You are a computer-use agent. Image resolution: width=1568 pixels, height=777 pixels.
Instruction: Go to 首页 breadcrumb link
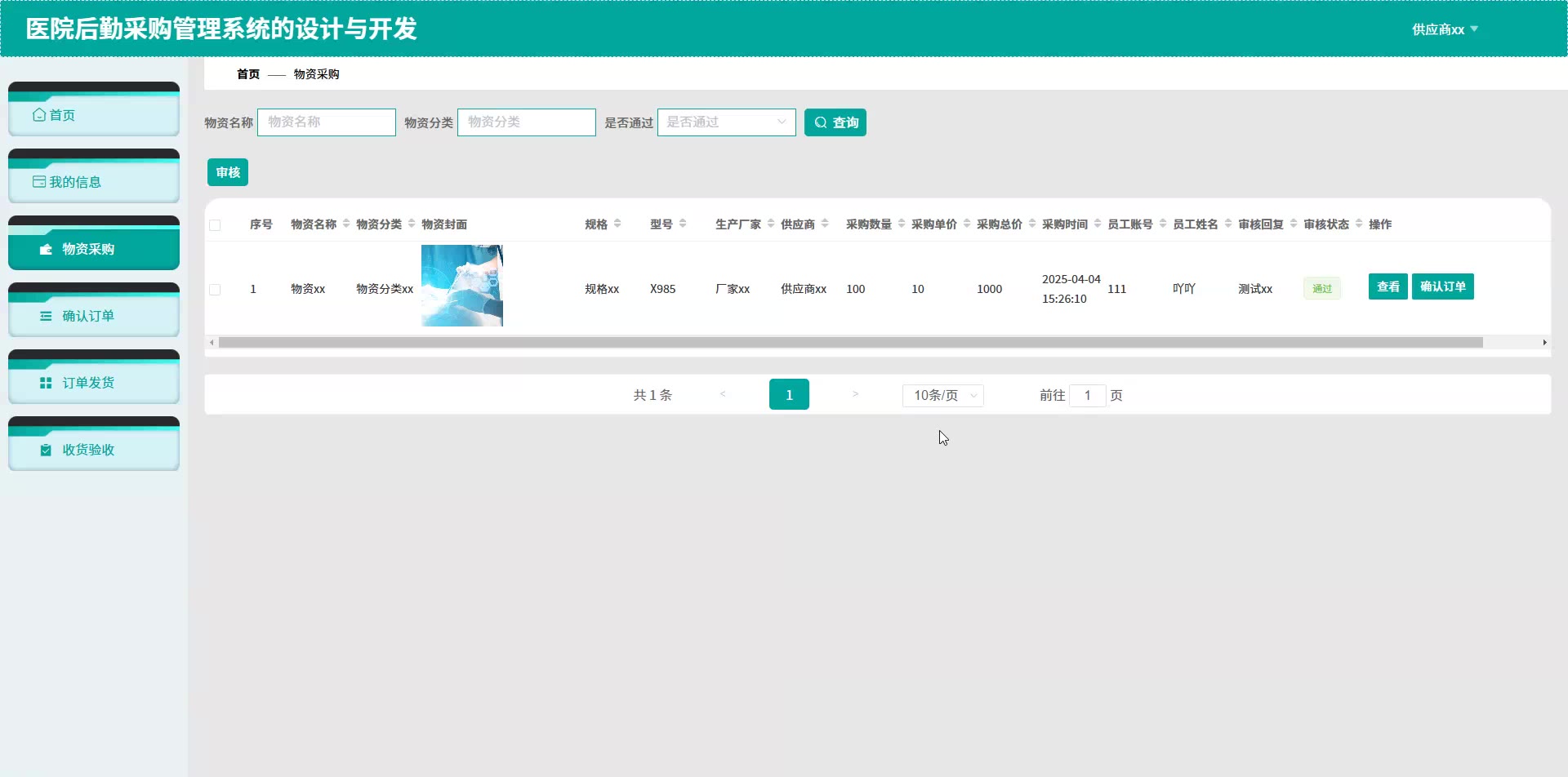tap(248, 74)
